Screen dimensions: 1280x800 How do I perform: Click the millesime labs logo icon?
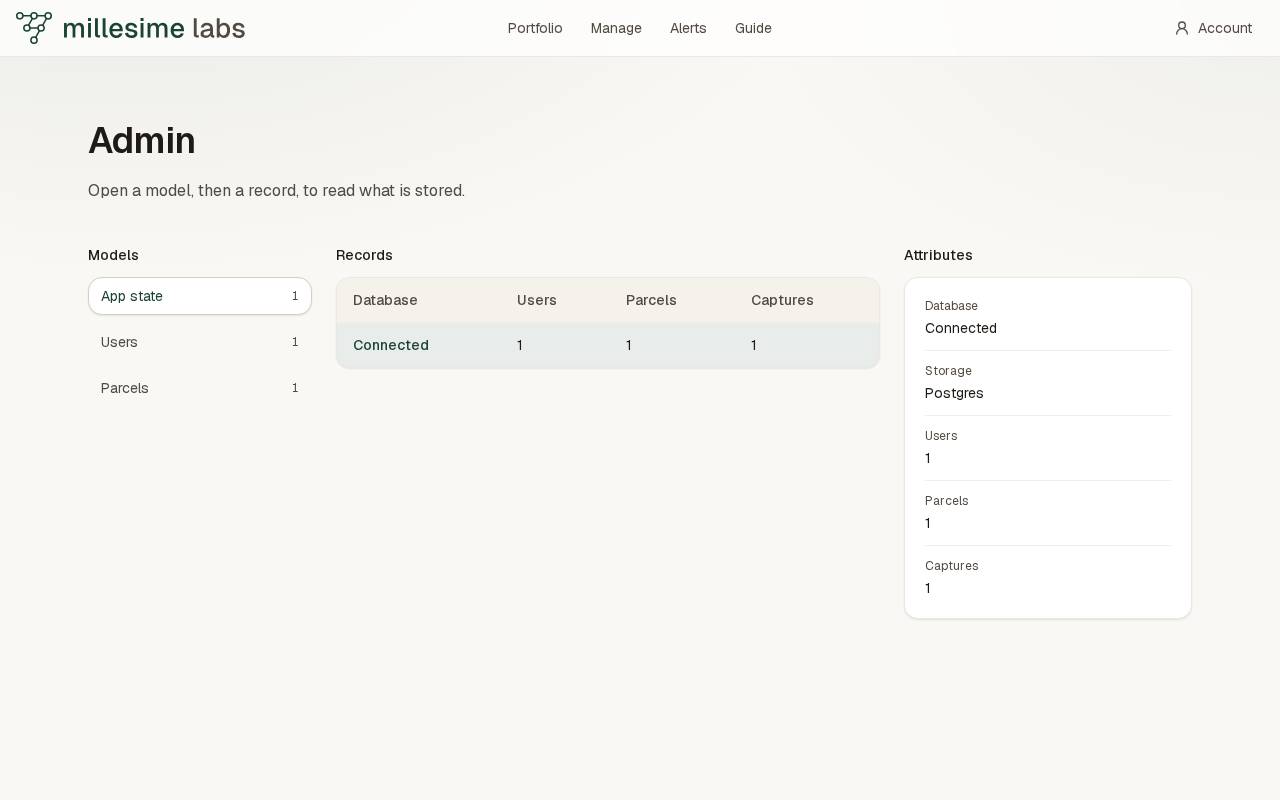(34, 28)
